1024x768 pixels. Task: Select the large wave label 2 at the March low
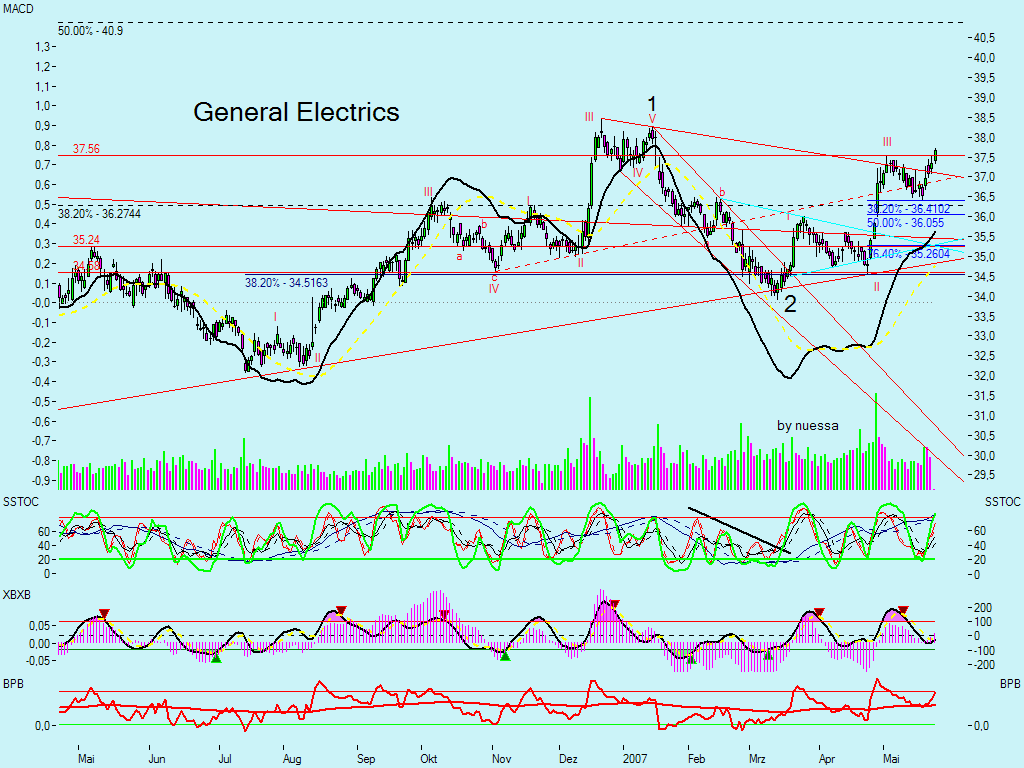[790, 305]
